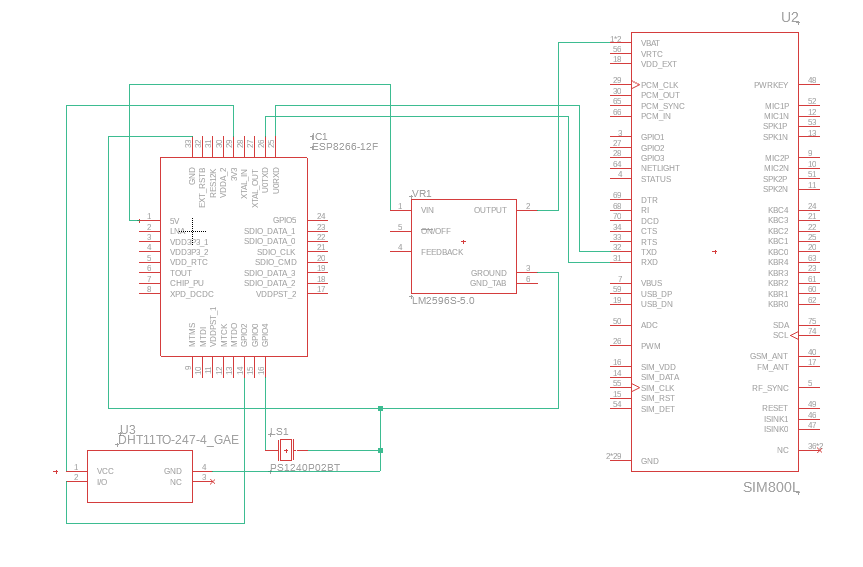Select the PS1240P02BT buzzer symbol
Viewport: 863px width, 567px height.
click(286, 448)
